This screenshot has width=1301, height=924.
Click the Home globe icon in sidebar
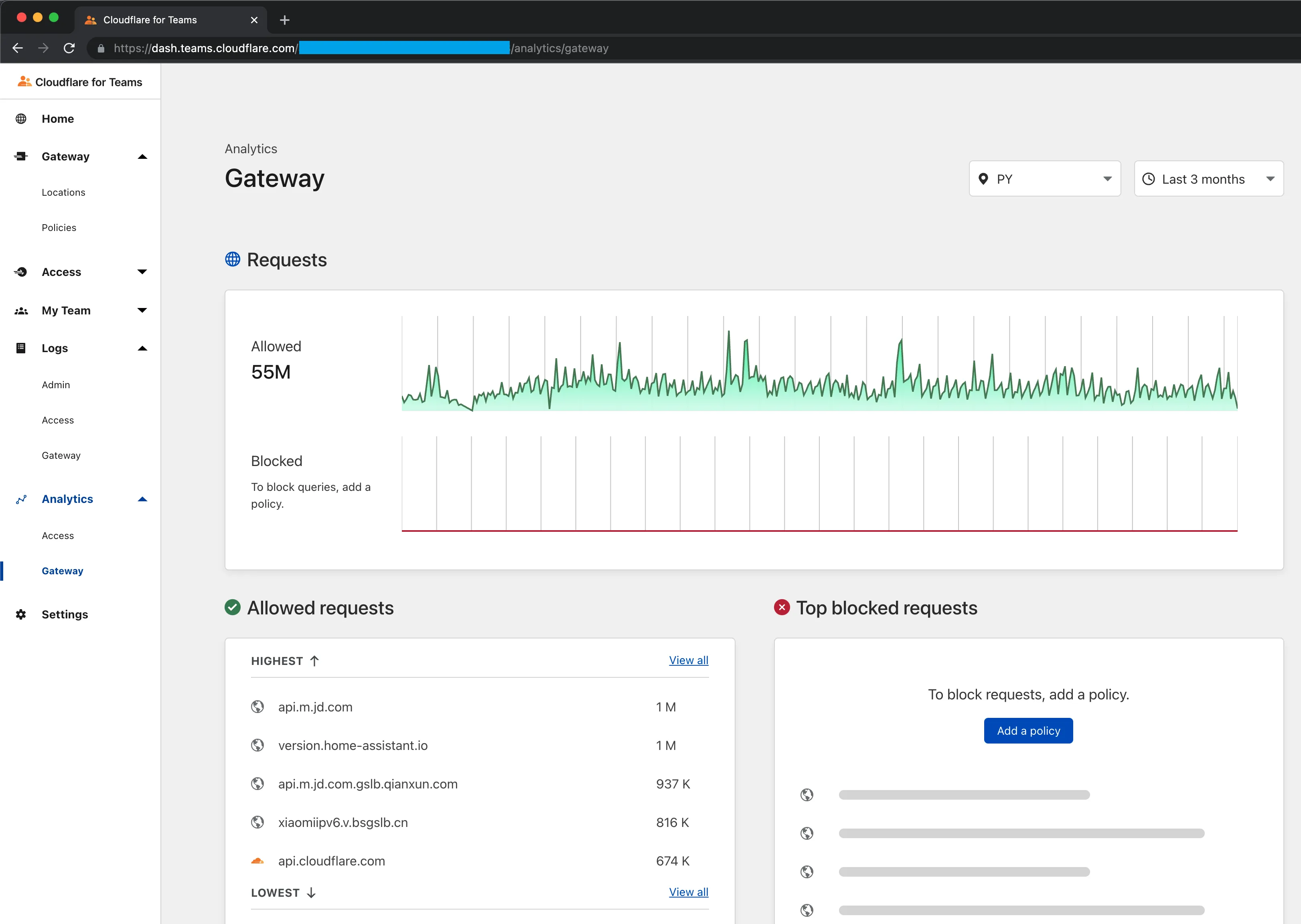point(21,118)
